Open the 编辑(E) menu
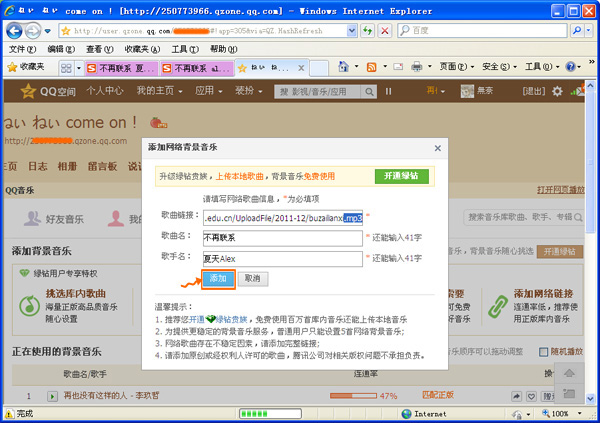This screenshot has width=600, height=423. click(61, 49)
